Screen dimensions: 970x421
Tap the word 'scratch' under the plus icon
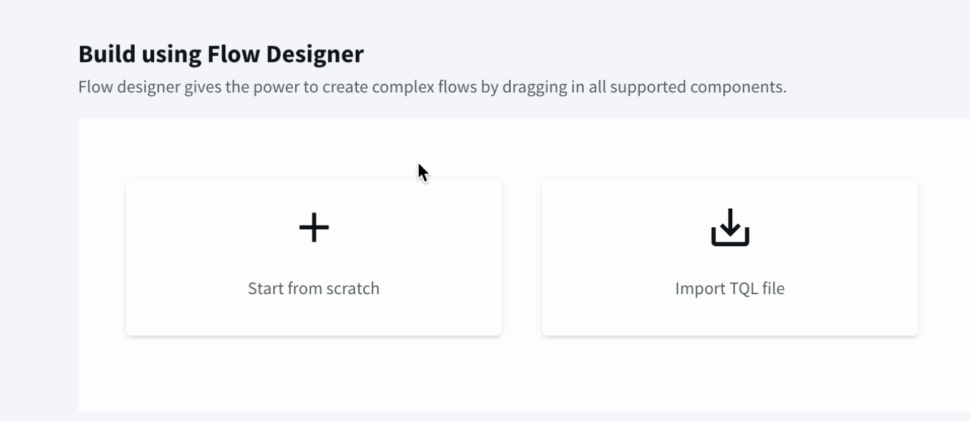[352, 289]
